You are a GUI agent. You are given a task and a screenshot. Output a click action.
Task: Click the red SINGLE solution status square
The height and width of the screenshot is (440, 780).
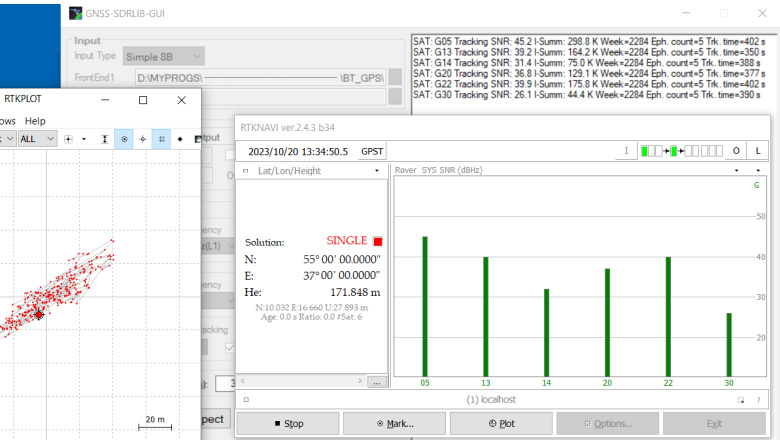click(x=378, y=242)
